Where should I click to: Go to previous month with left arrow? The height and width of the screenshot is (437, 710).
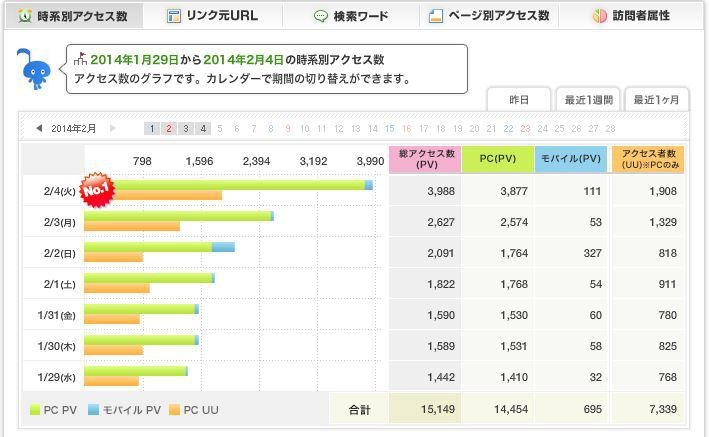click(39, 128)
